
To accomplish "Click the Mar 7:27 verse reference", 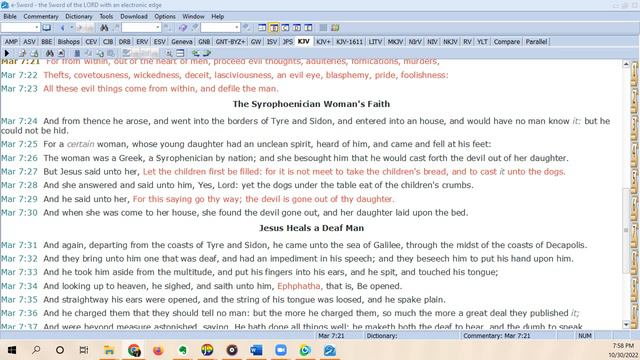I will coord(19,172).
